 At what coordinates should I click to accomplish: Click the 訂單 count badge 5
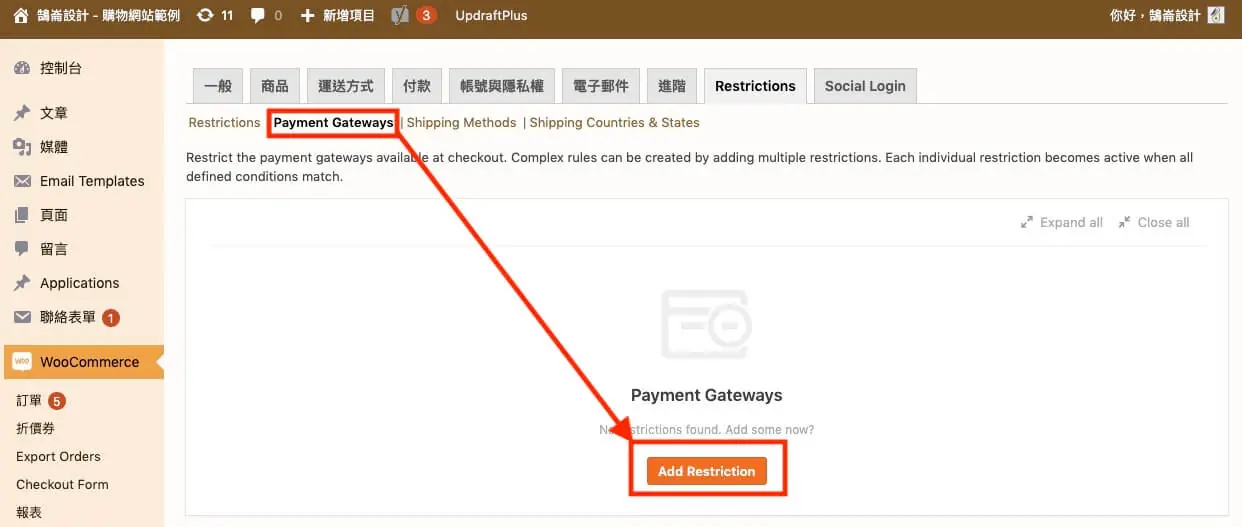[x=57, y=401]
